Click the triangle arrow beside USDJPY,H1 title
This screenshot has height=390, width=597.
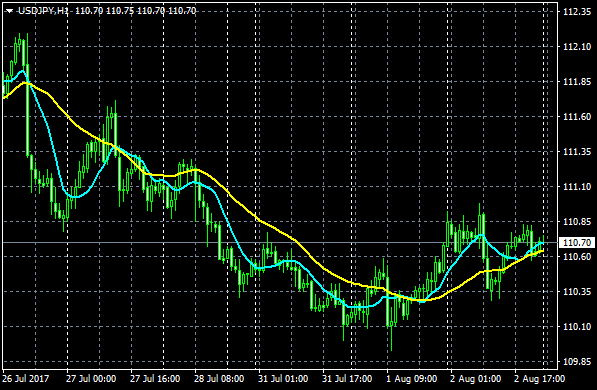9,11
